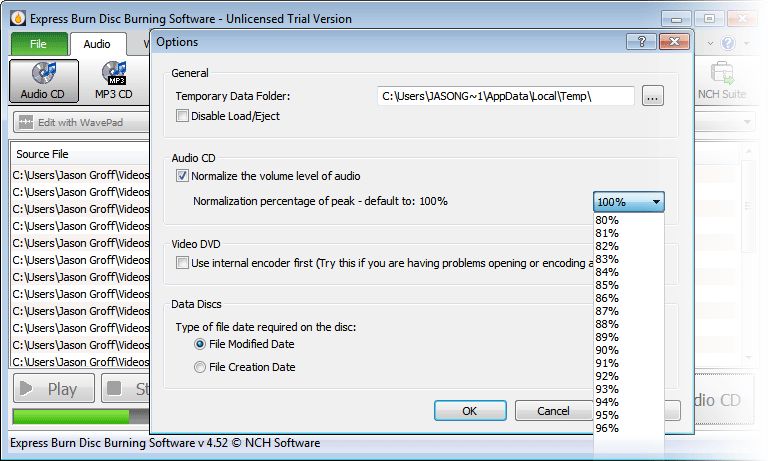The height and width of the screenshot is (461, 768).
Task: Browse for temporary folder with ellipsis button
Action: (x=652, y=96)
